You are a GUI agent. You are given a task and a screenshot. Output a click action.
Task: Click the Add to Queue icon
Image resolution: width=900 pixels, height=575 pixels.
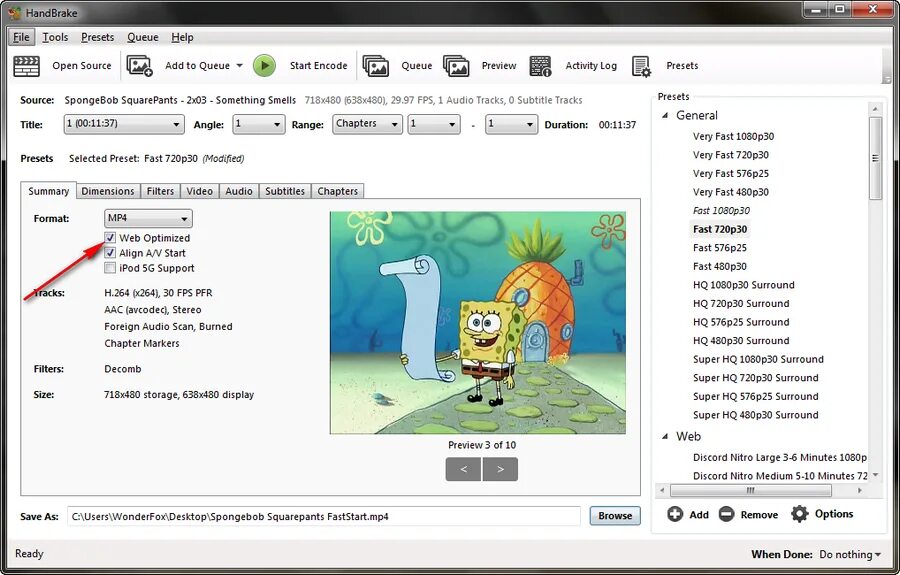139,66
